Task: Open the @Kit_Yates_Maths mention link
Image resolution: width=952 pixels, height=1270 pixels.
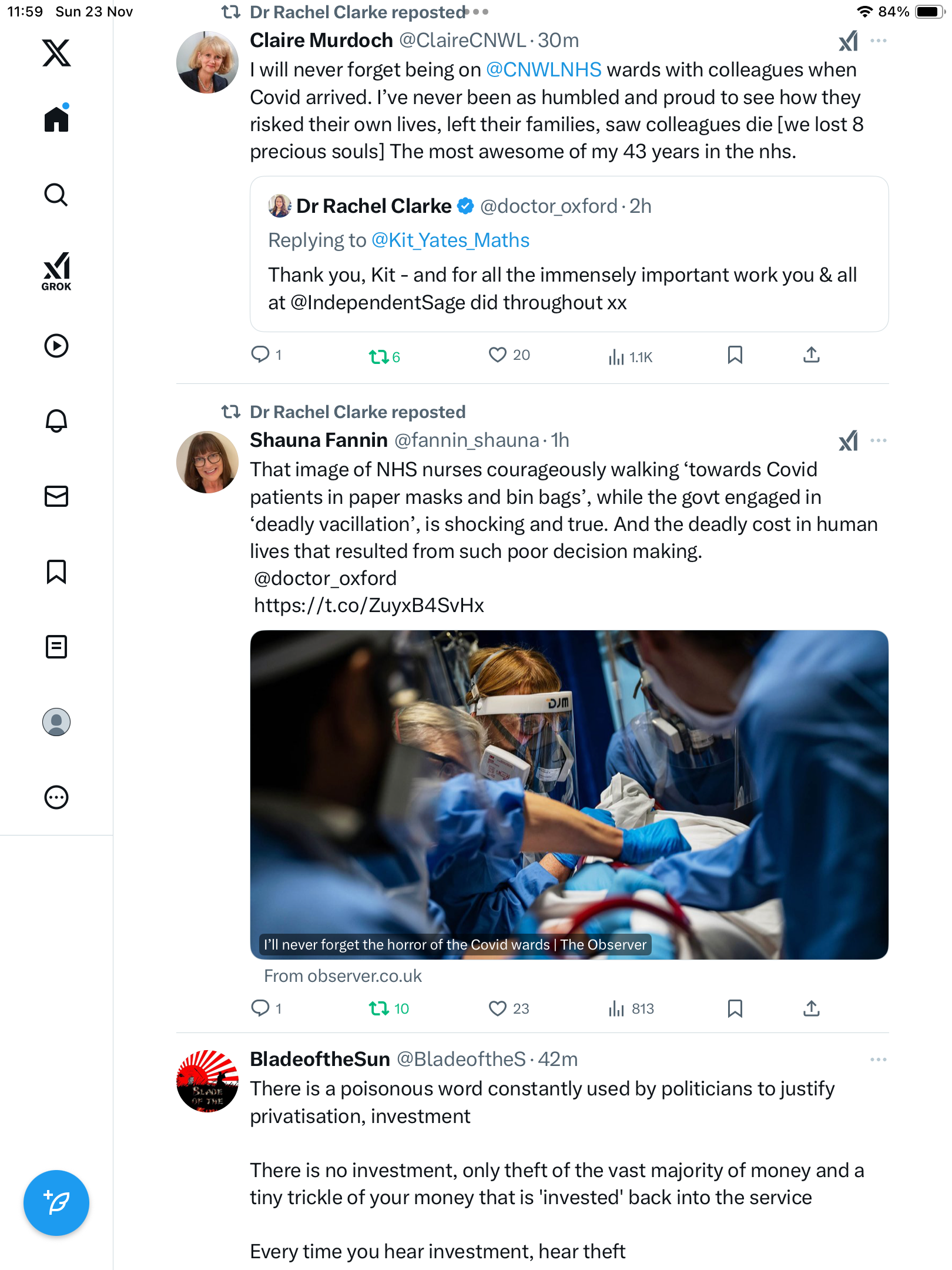Action: click(450, 240)
